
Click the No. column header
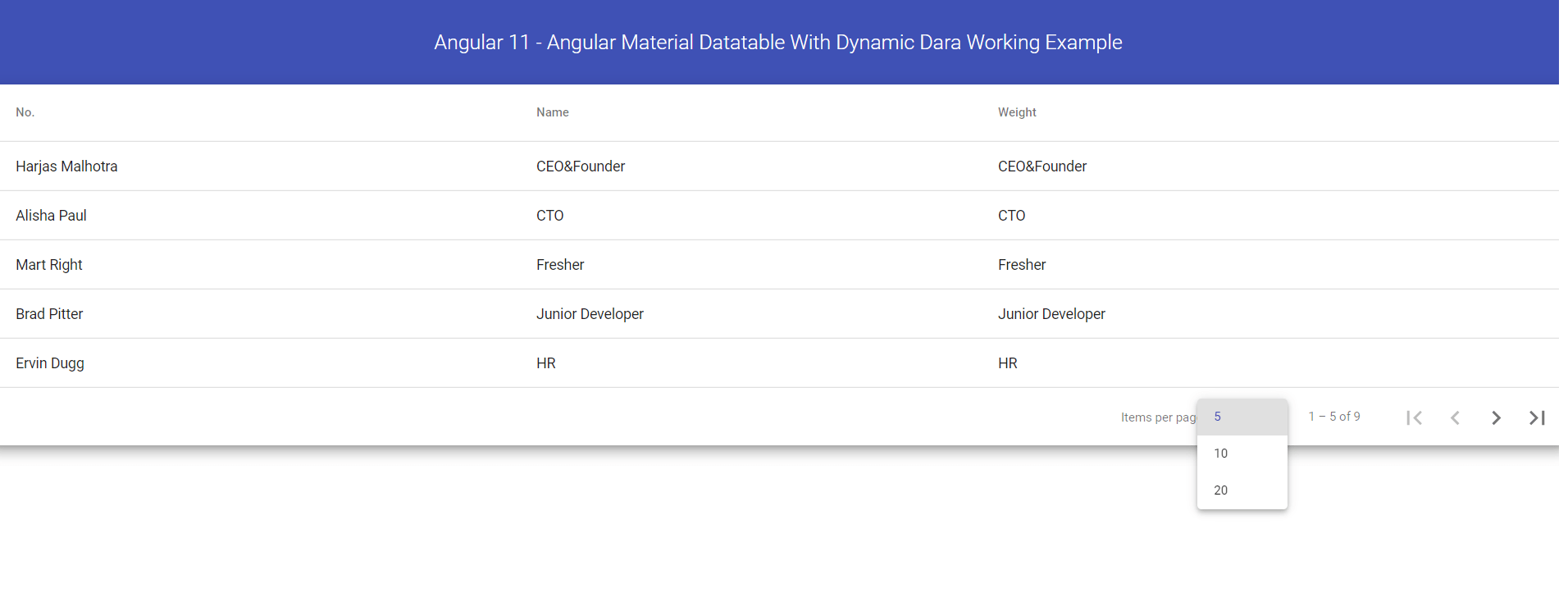(25, 112)
